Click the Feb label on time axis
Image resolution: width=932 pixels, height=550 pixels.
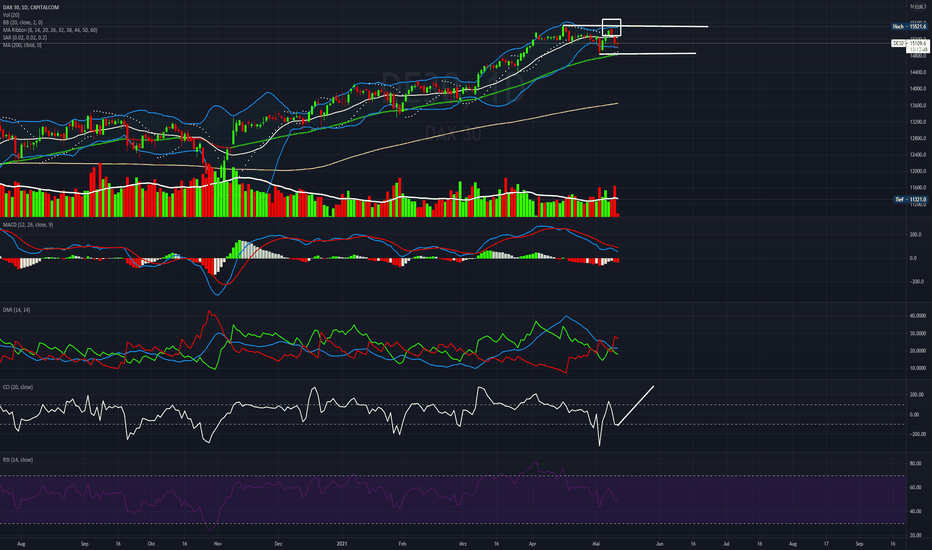(402, 543)
